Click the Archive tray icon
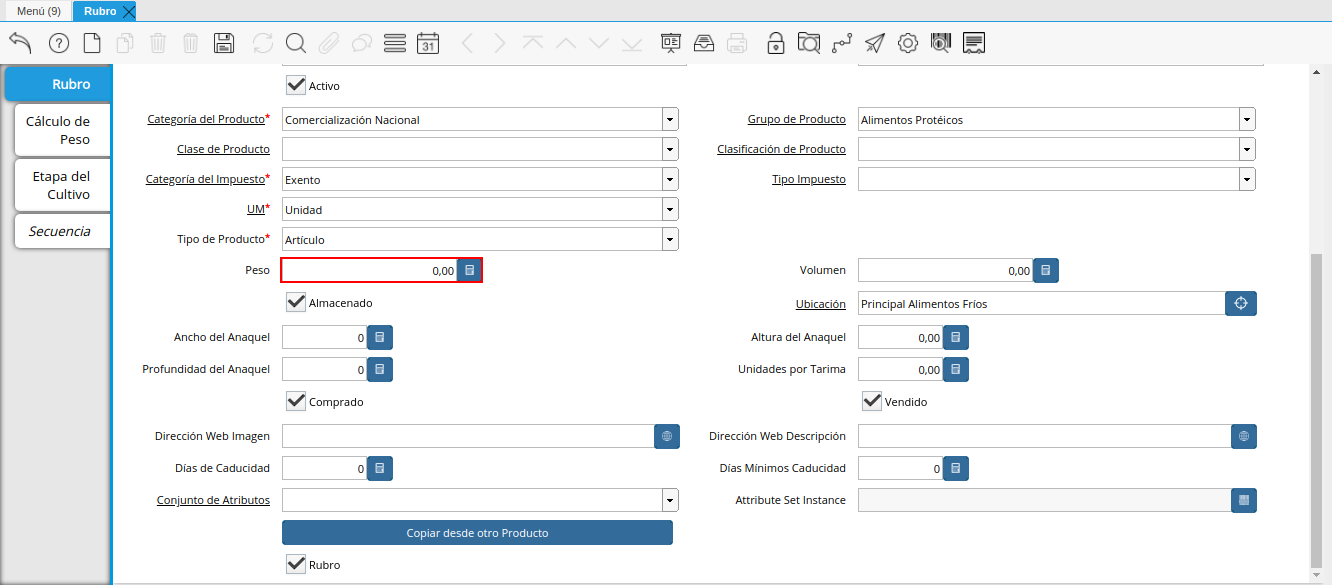This screenshot has width=1332, height=585. 704,43
